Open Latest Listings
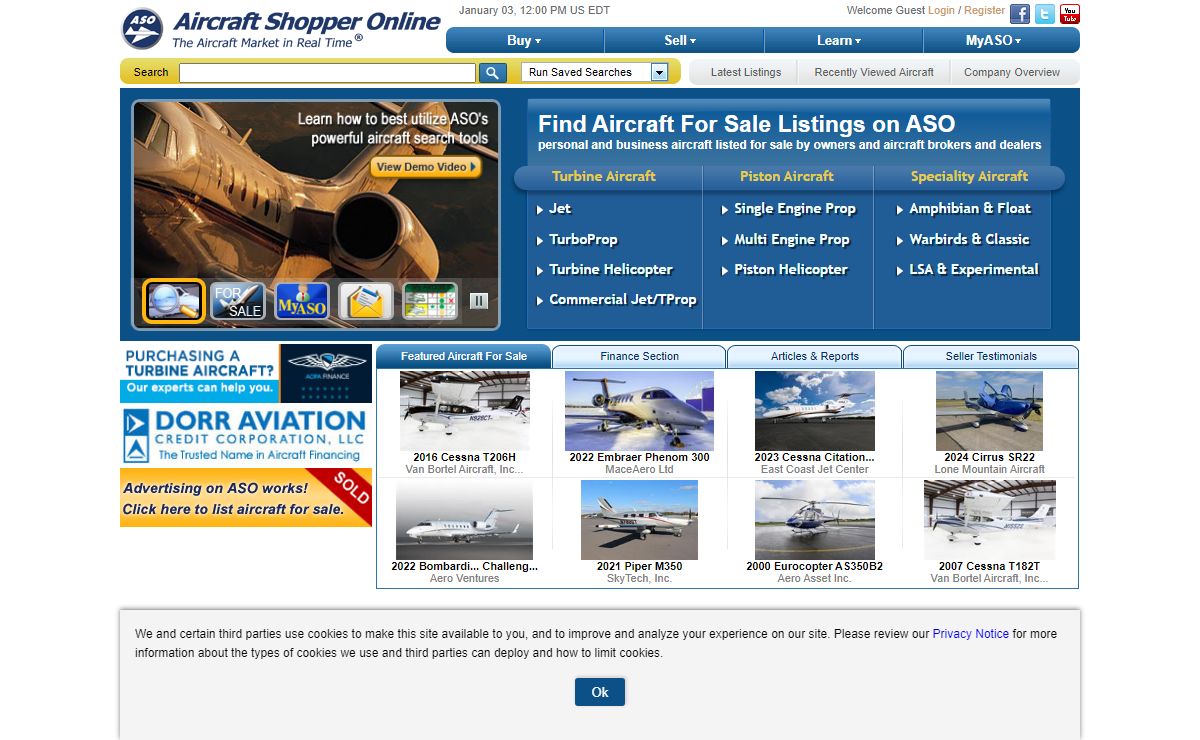Viewport: 1200px width, 740px height. coord(746,72)
